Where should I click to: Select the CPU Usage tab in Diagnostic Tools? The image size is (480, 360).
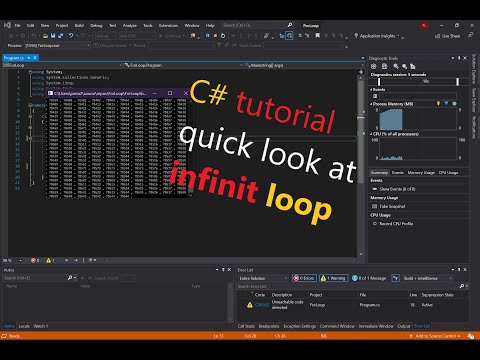pyautogui.click(x=448, y=172)
